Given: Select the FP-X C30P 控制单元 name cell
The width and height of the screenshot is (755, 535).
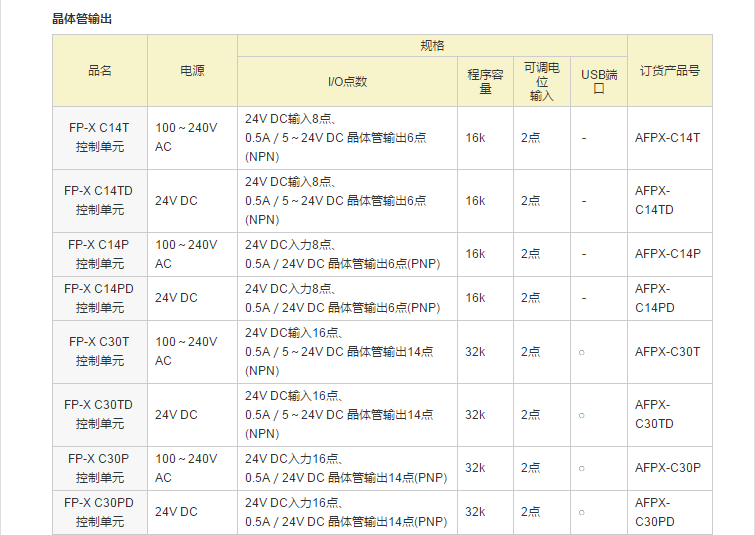Looking at the screenshot, I should (100, 468).
